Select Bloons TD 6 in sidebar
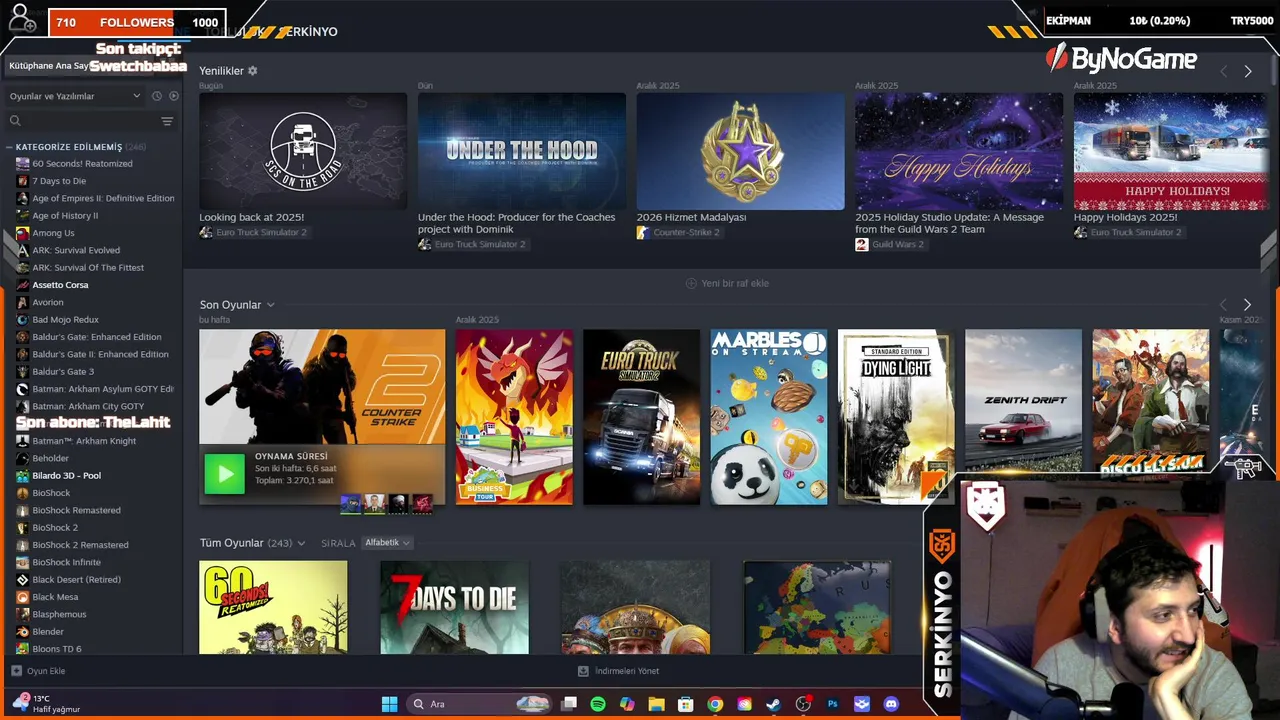This screenshot has height=720, width=1280. pyautogui.click(x=57, y=649)
